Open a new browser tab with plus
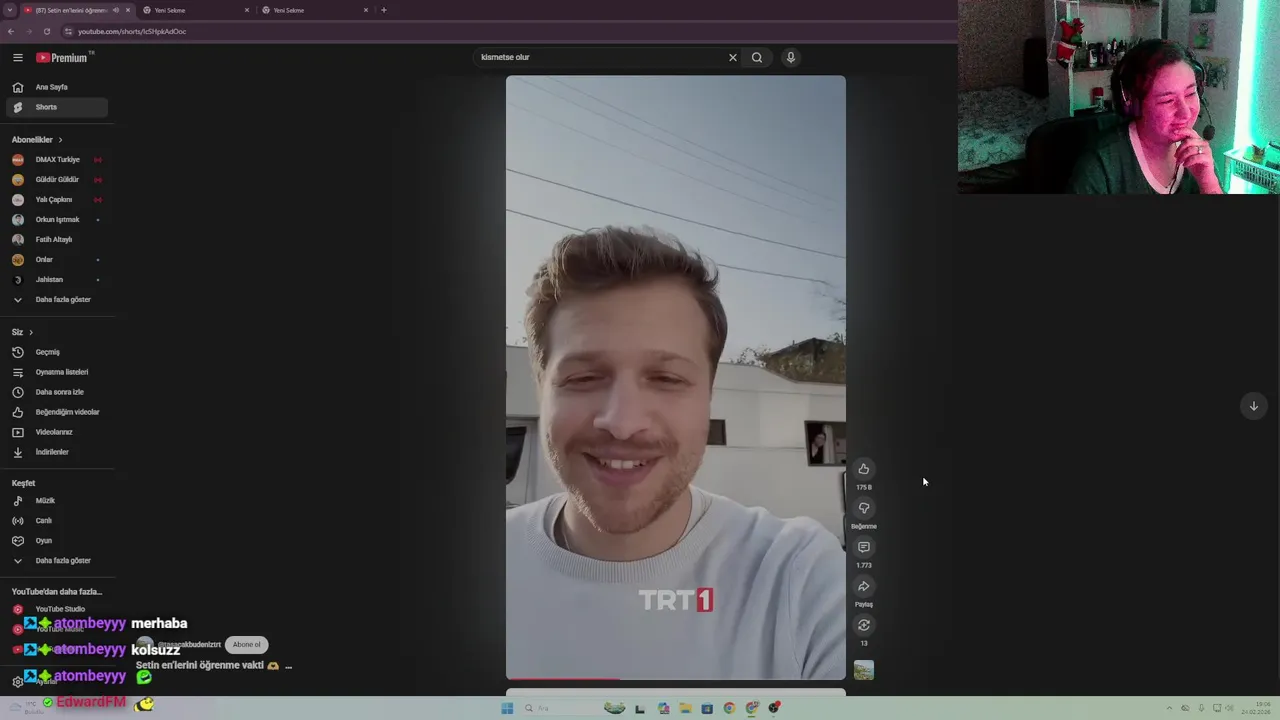 [383, 10]
